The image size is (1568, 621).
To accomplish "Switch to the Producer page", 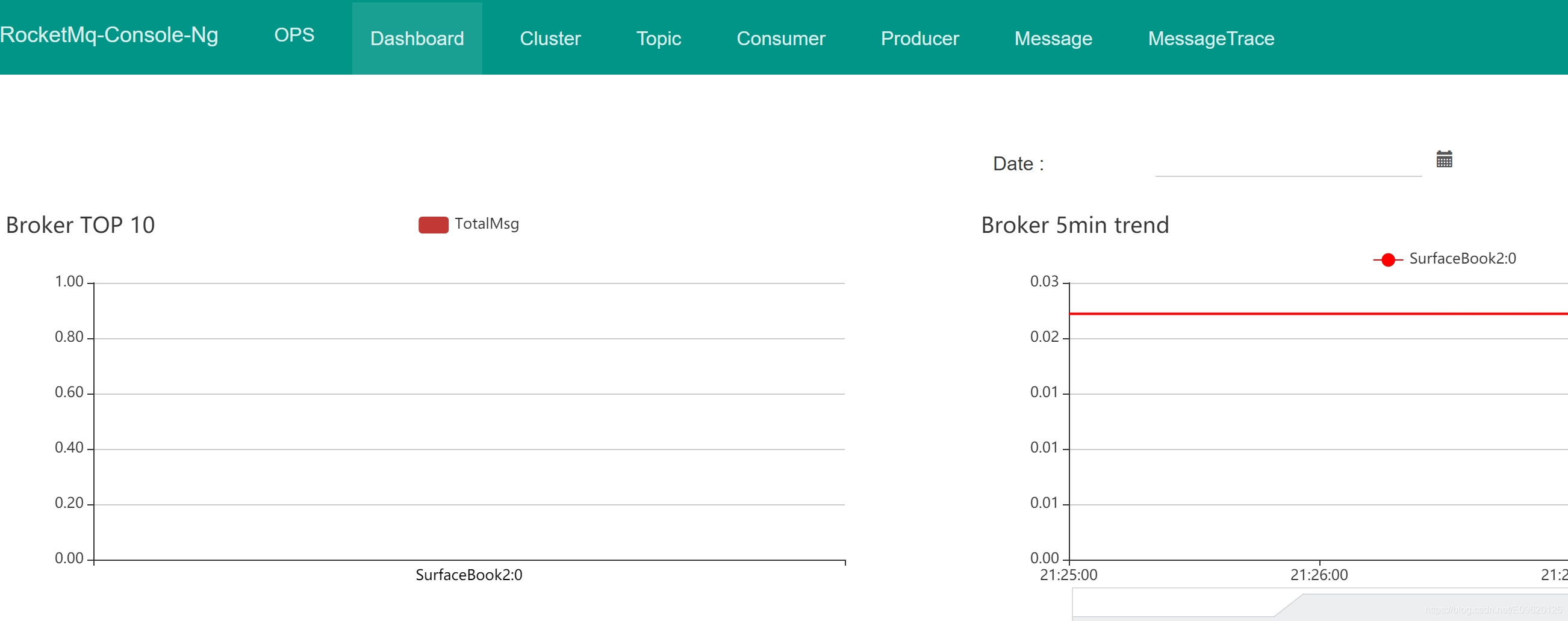I will point(919,39).
